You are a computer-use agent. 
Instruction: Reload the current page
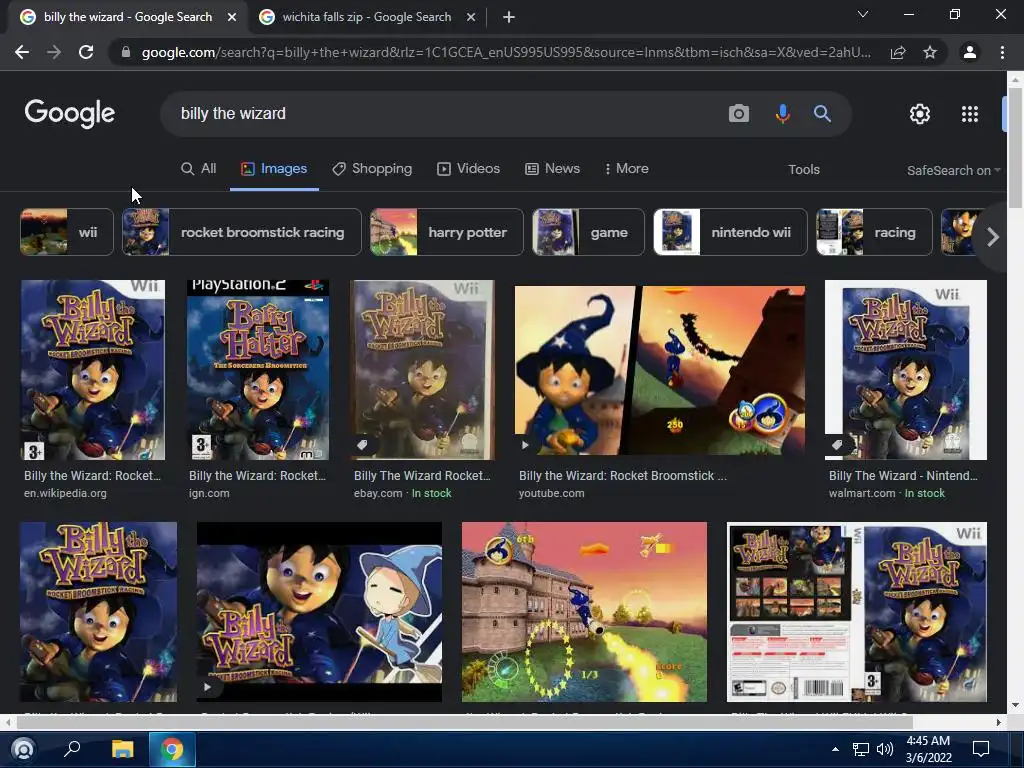(86, 52)
